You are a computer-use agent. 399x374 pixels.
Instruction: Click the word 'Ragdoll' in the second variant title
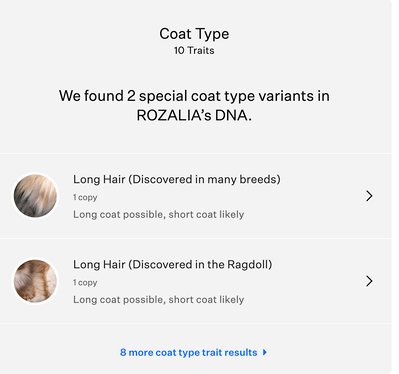click(x=250, y=265)
